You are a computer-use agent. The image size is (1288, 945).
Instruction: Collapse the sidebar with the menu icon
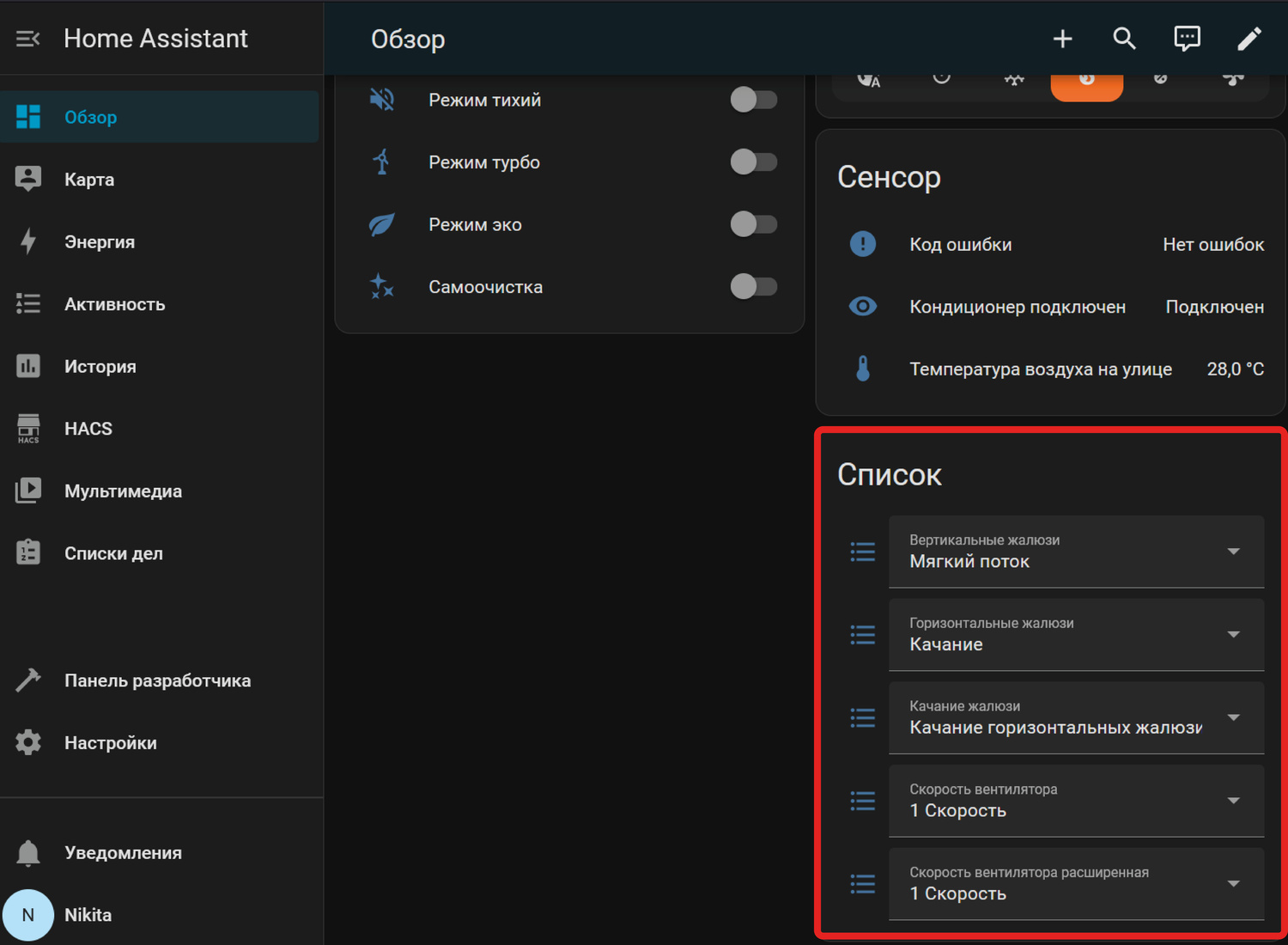coord(27,39)
